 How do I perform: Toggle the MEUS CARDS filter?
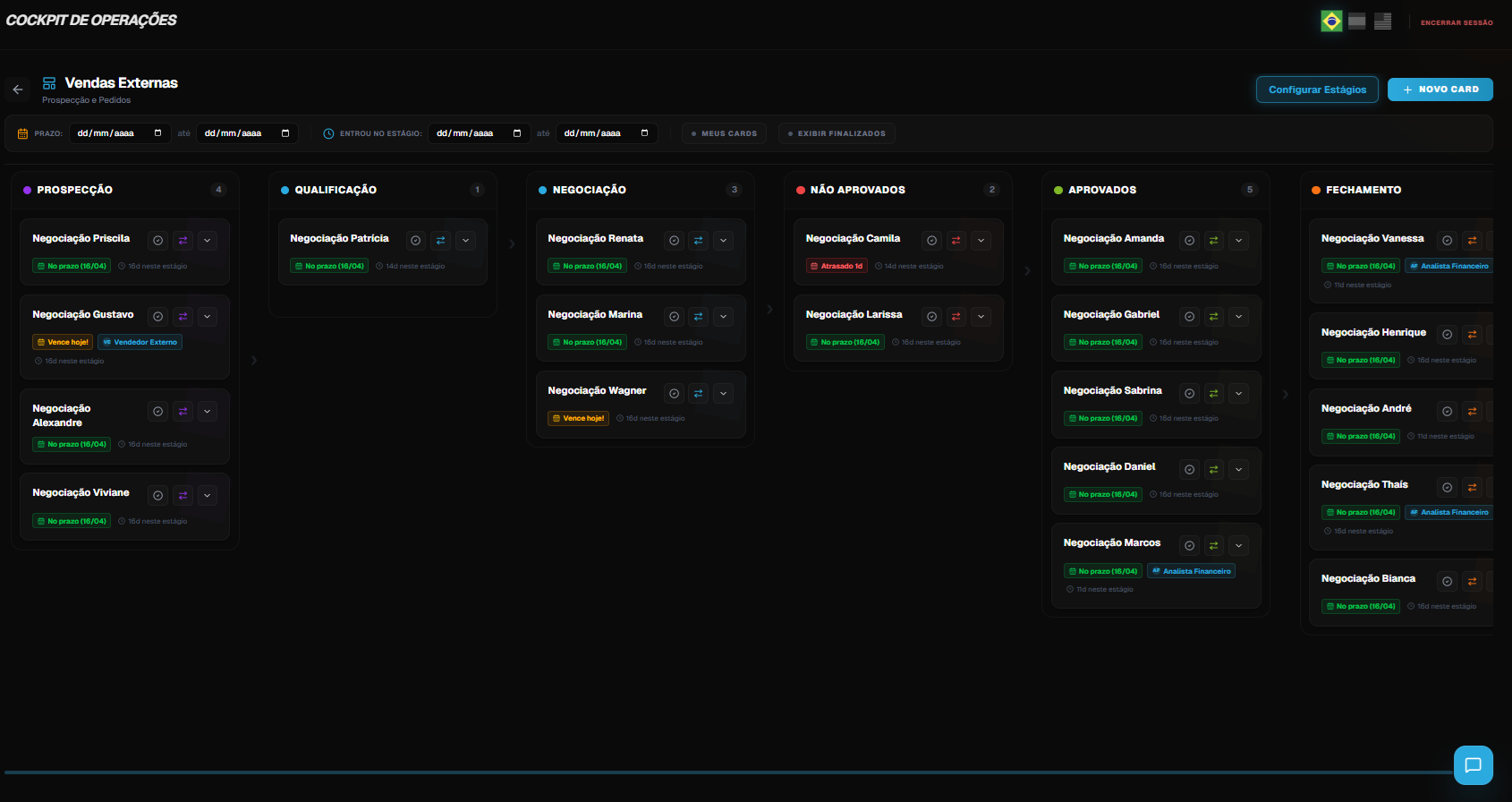[x=724, y=133]
